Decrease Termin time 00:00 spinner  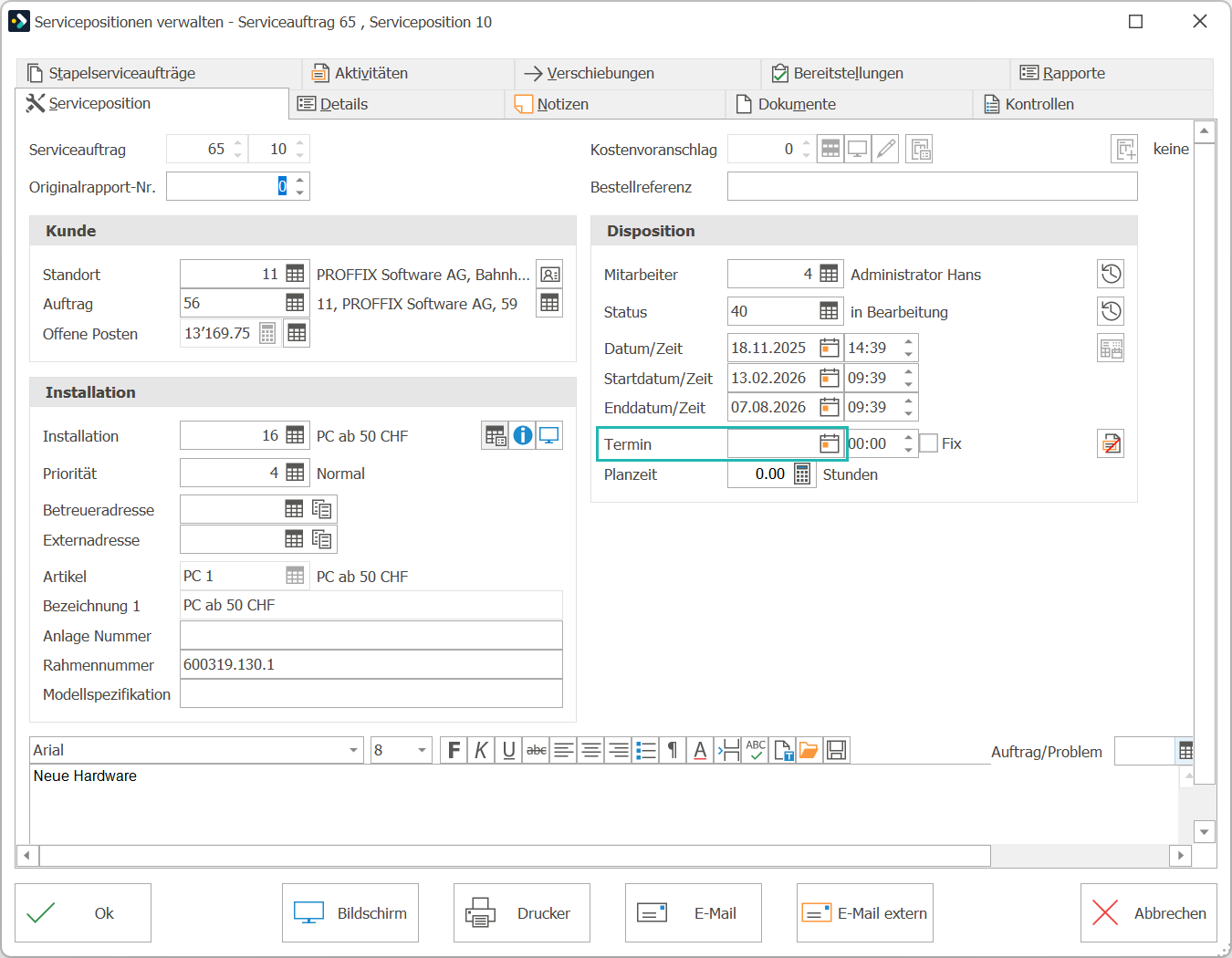(x=908, y=450)
